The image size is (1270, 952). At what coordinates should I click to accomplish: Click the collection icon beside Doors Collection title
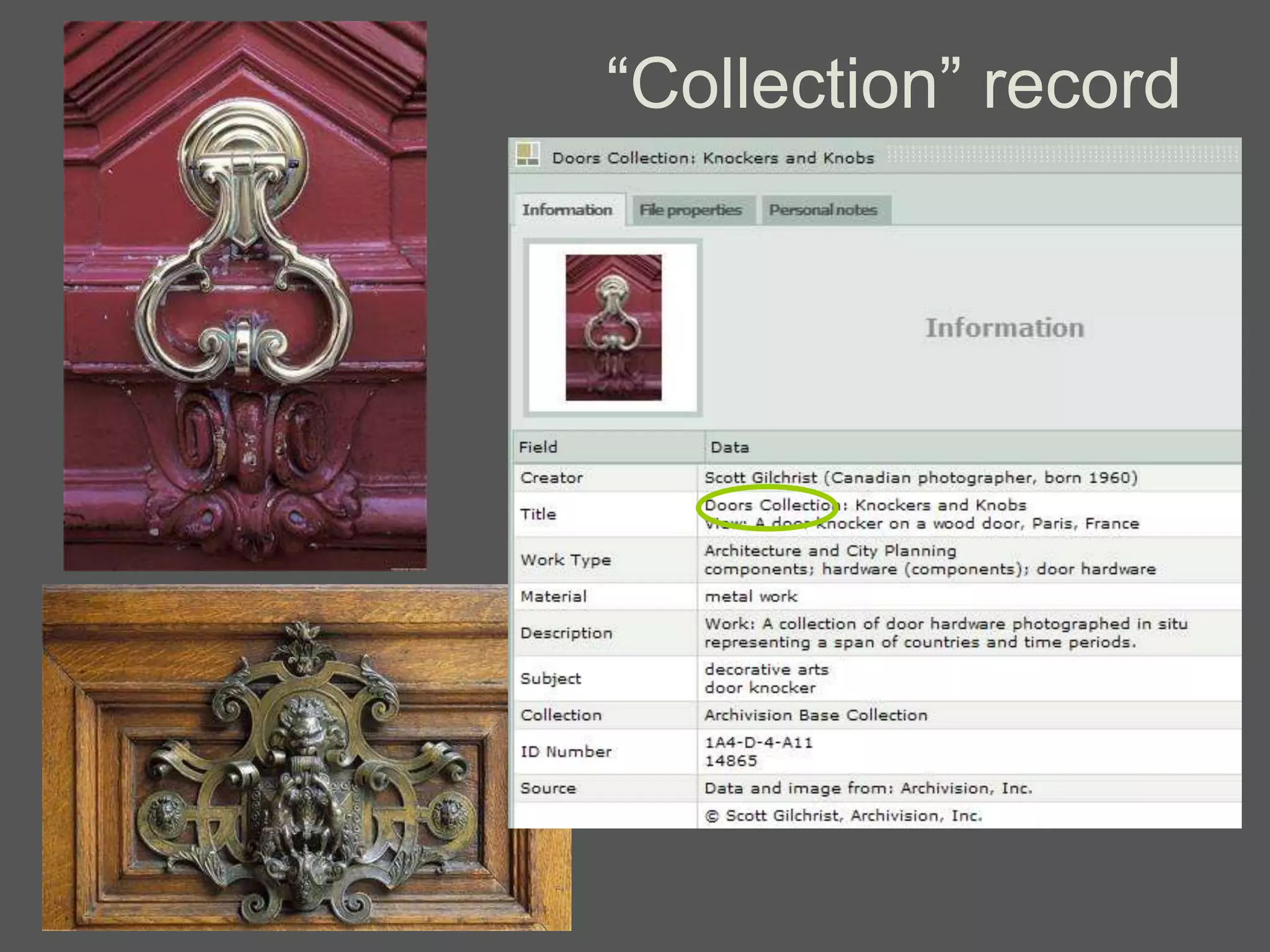click(x=528, y=154)
